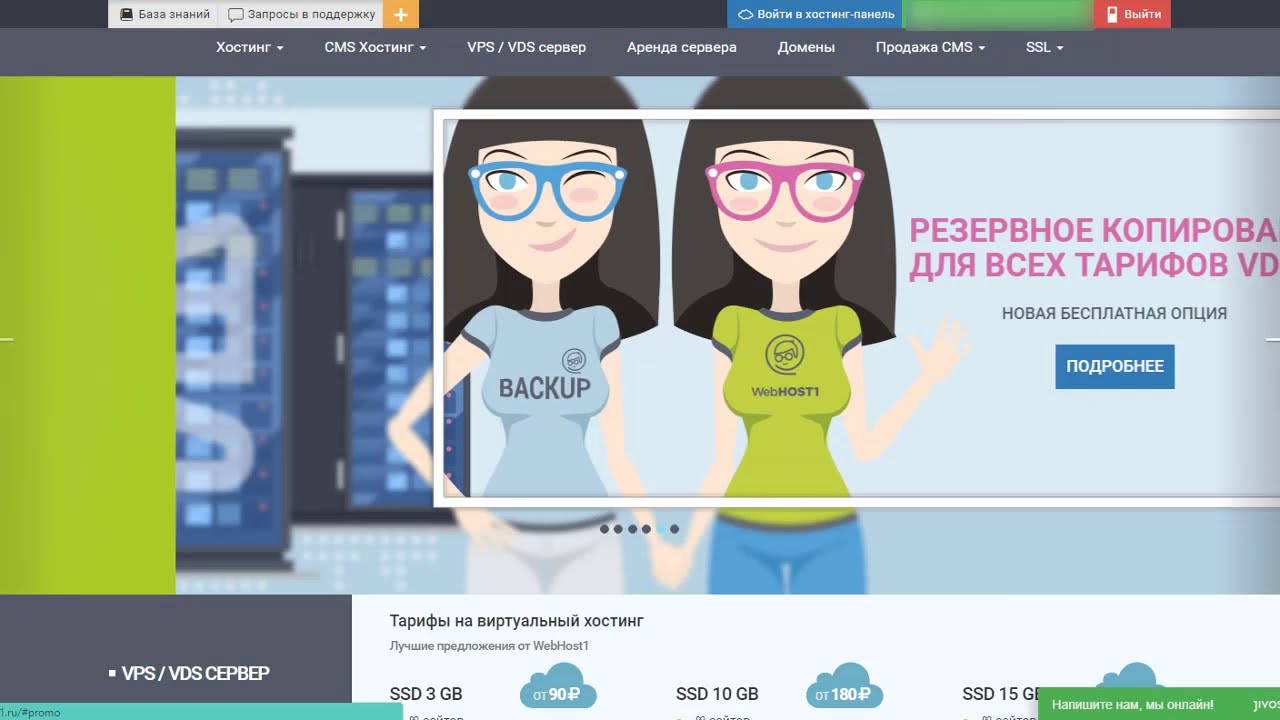
Task: Select the third carousel indicator dot
Action: (x=632, y=529)
